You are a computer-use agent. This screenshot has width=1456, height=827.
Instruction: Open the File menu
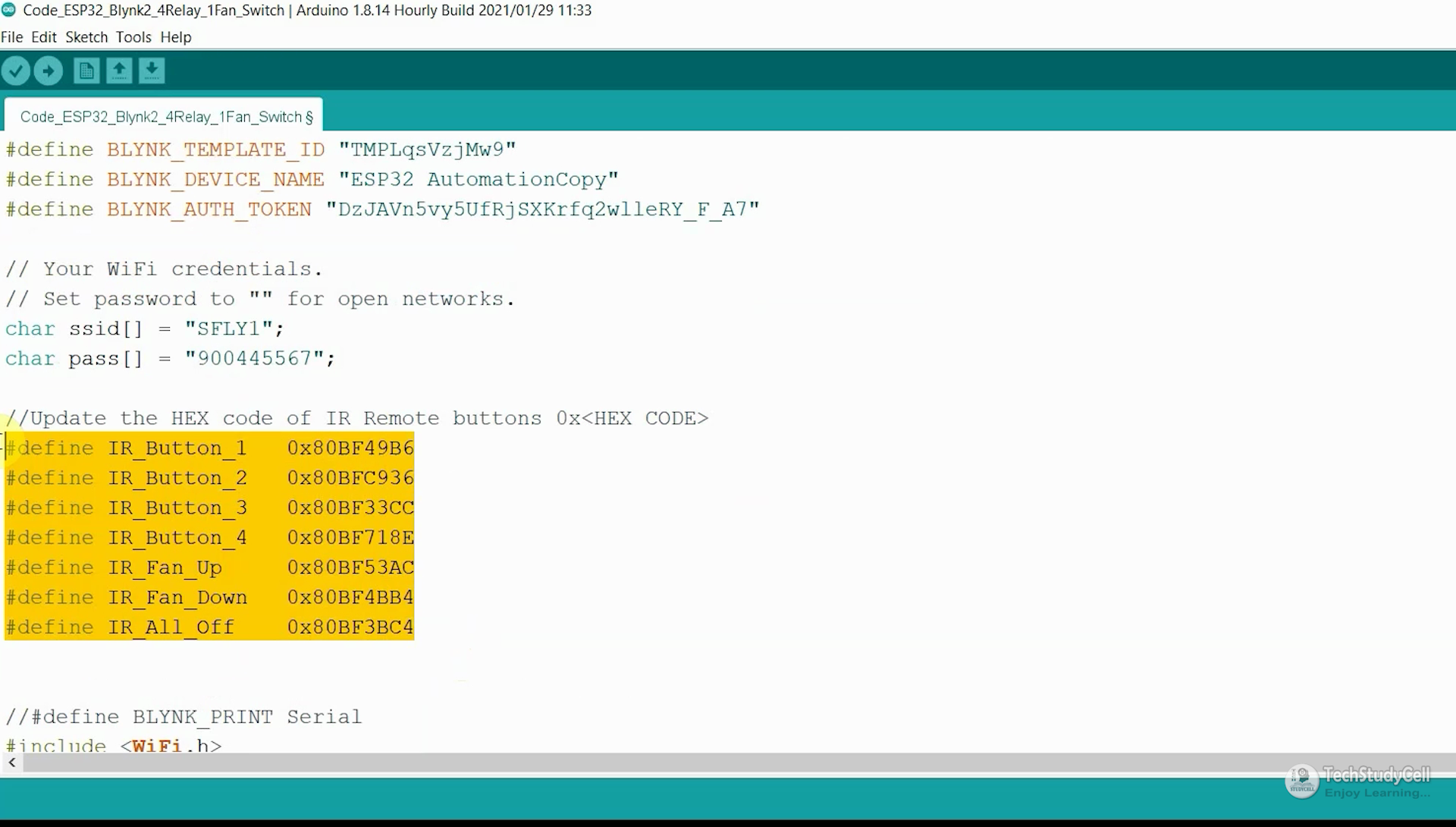point(12,36)
